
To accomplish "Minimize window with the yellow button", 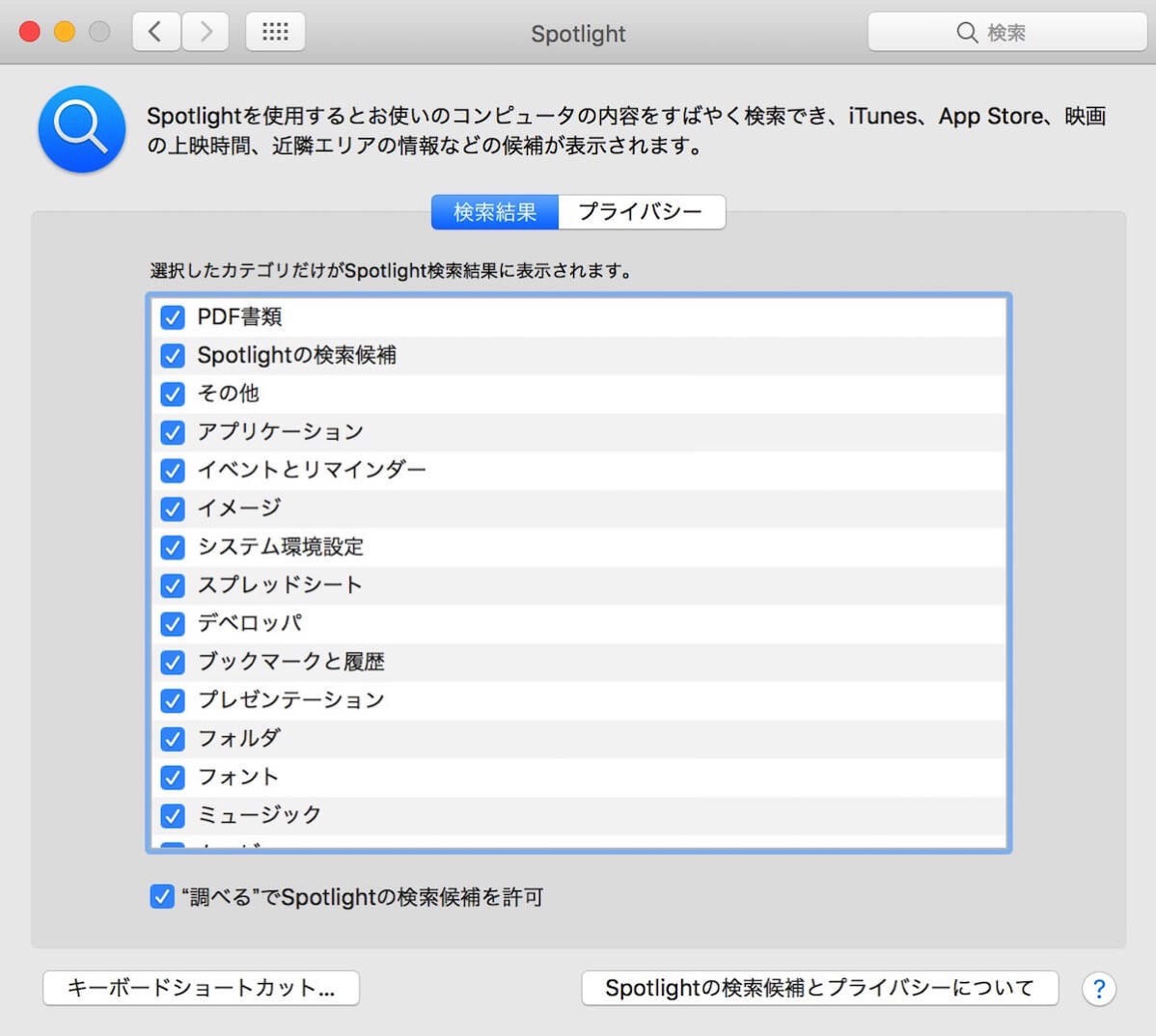I will click(x=65, y=32).
